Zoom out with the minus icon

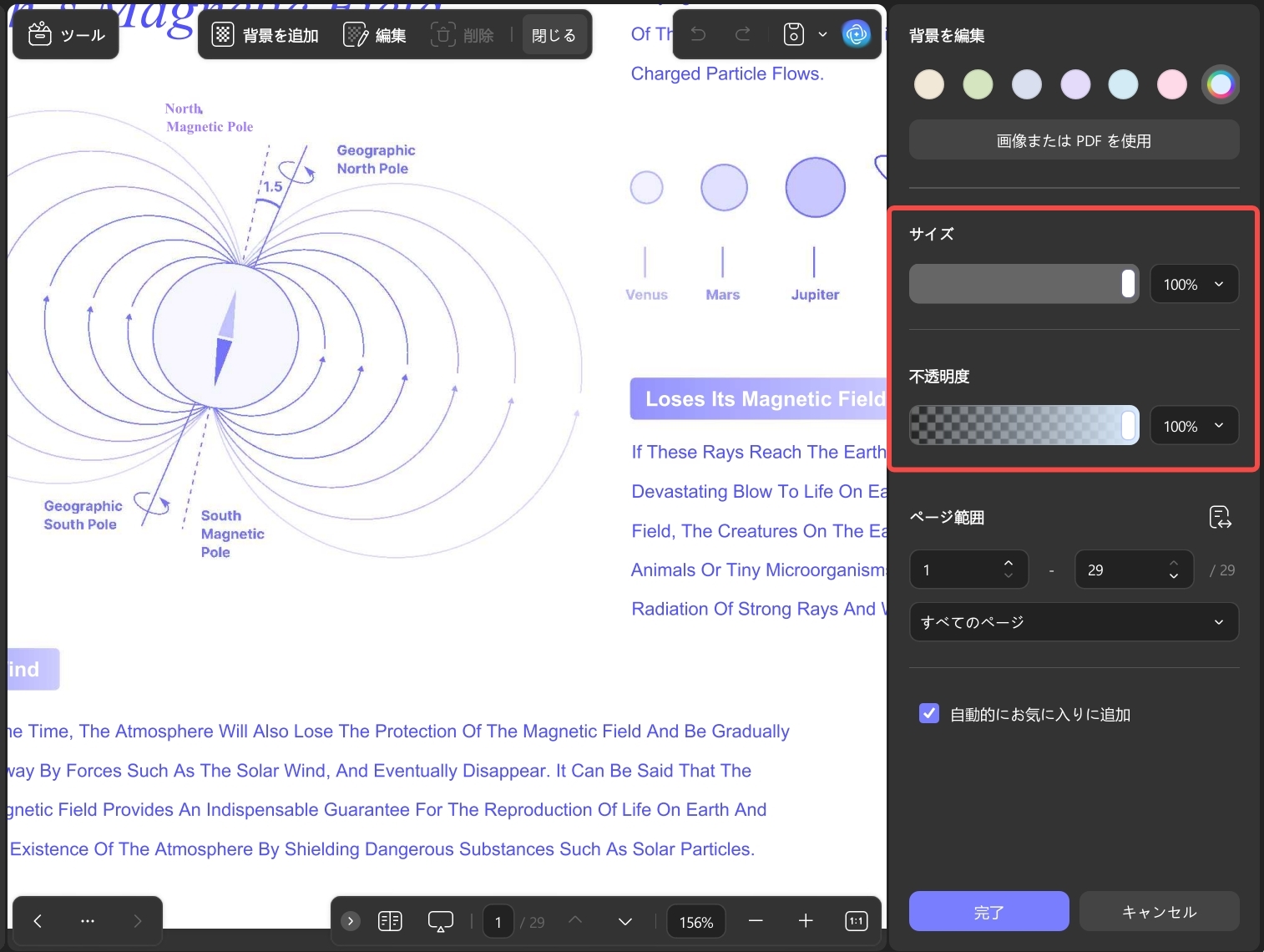(x=756, y=921)
